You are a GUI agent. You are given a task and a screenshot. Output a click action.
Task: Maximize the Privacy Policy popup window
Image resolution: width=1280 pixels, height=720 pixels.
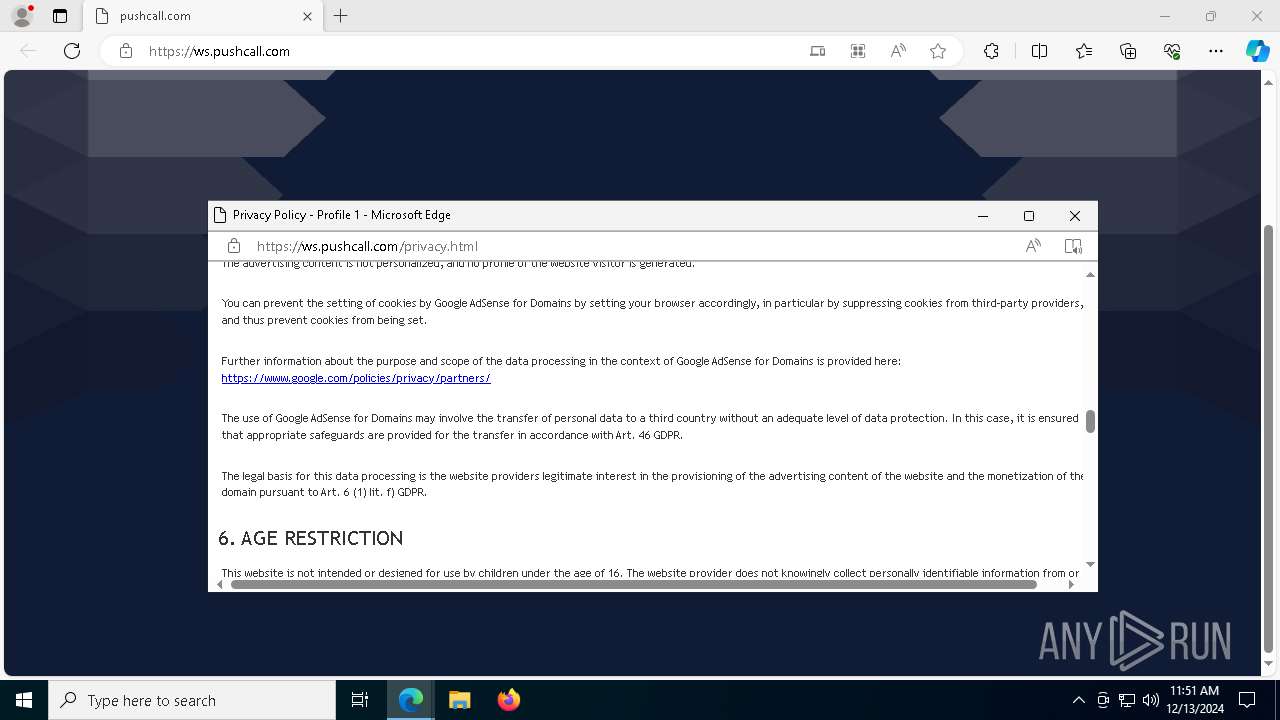coord(1029,216)
